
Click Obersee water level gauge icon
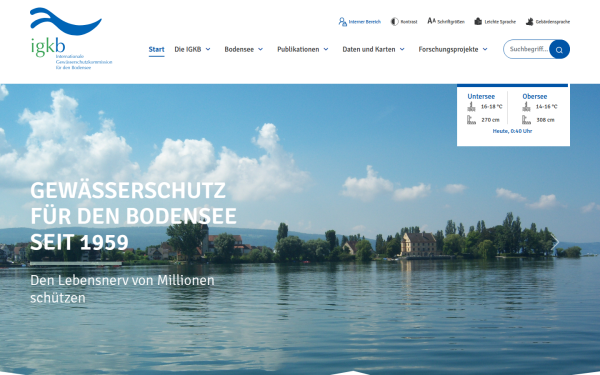click(527, 120)
